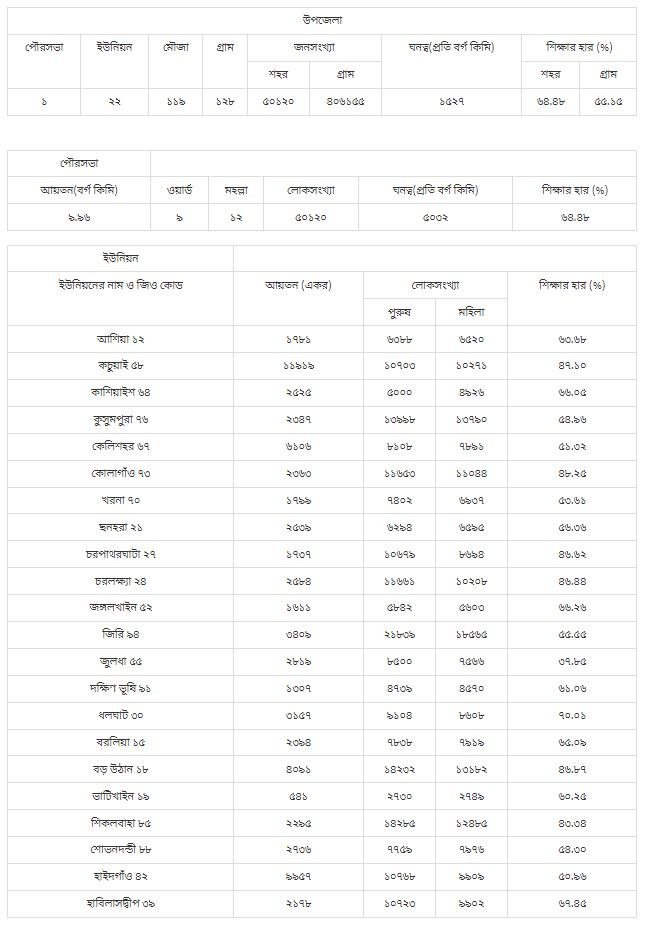Select the কচুয়াই ৫৮ union name cell
Image resolution: width=647 pixels, height=925 pixels.
[x=120, y=366]
